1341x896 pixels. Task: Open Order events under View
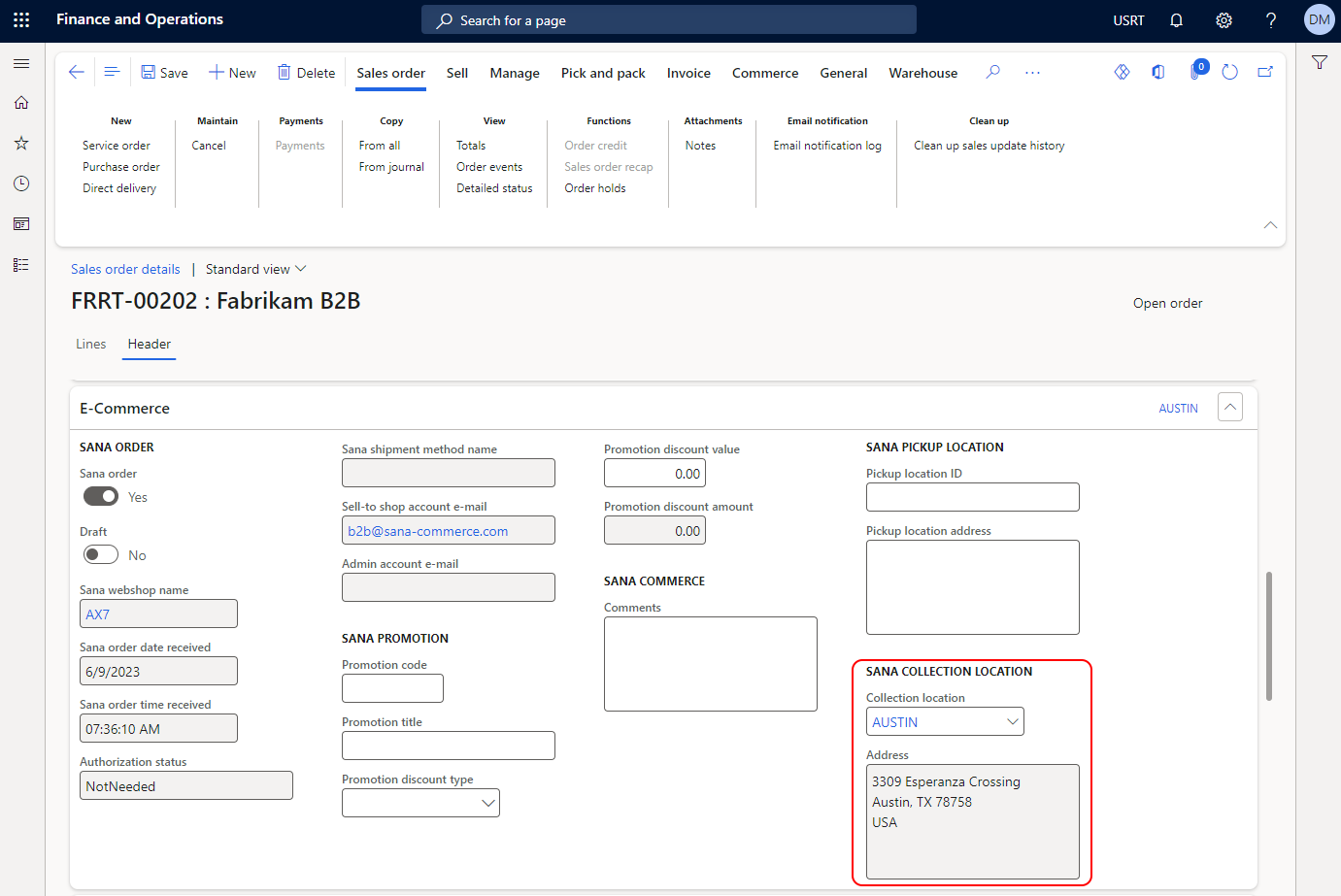click(x=489, y=167)
